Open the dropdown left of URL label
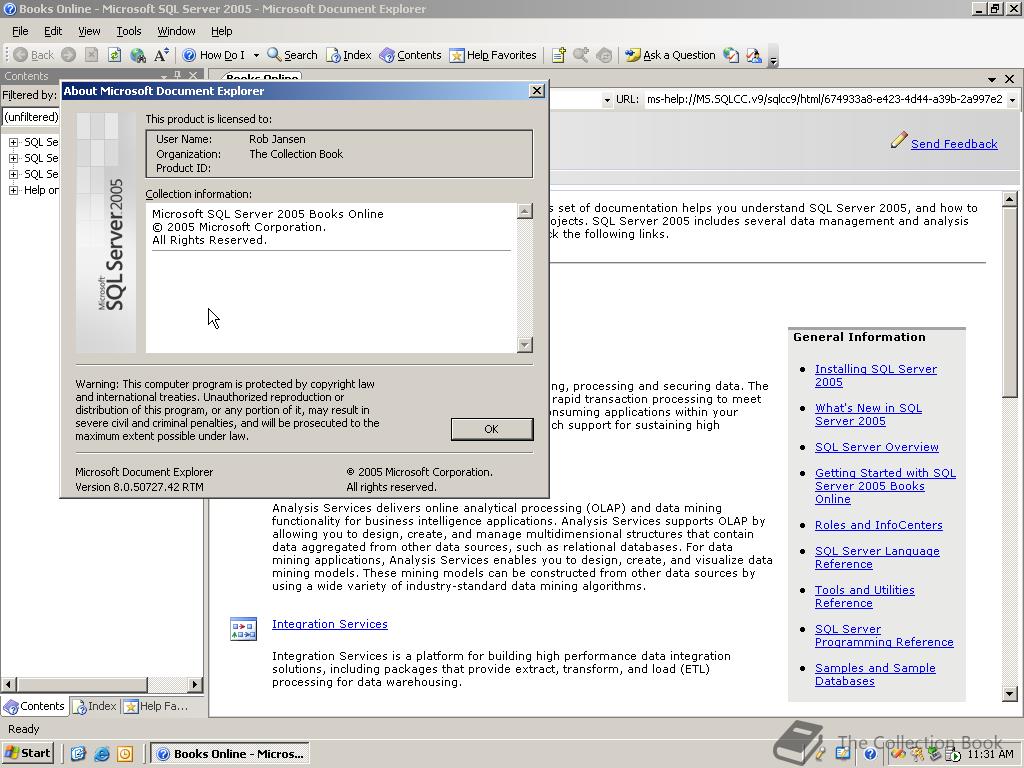Screen dimensions: 1024x768 click(x=607, y=100)
